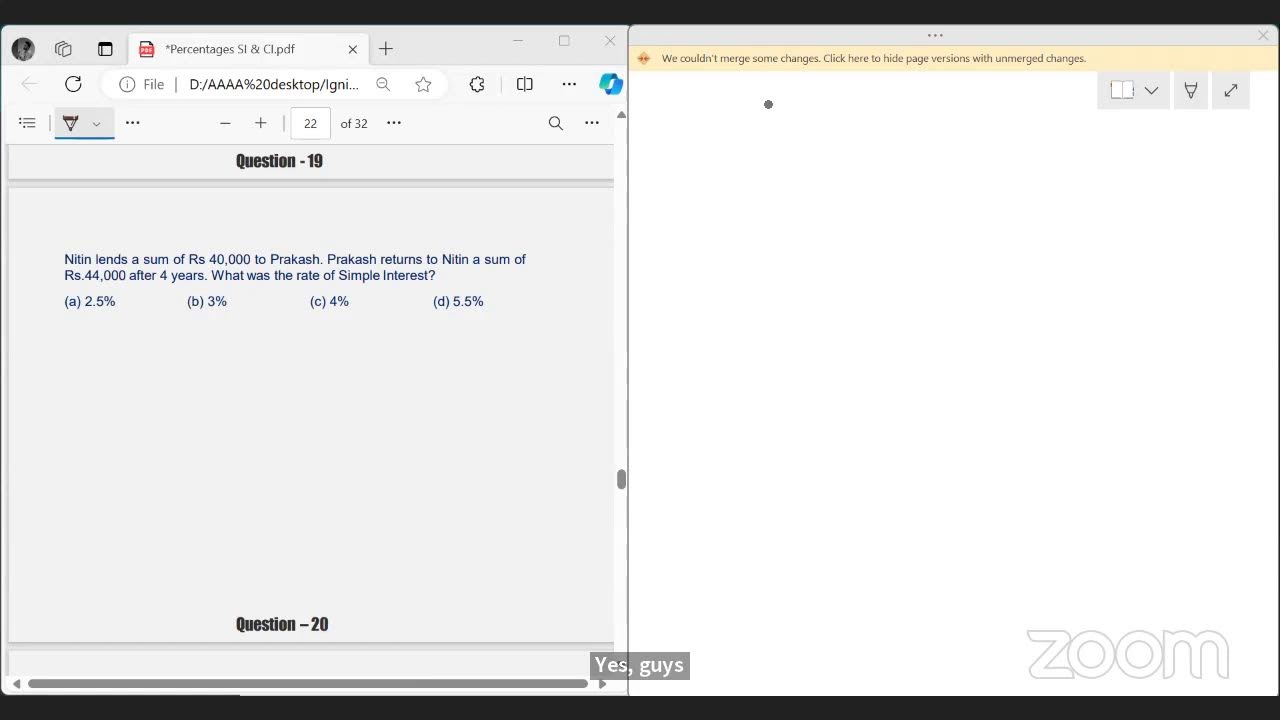Close the Percentages SI & CI.pdf tab
The height and width of the screenshot is (720, 1280).
pos(353,49)
